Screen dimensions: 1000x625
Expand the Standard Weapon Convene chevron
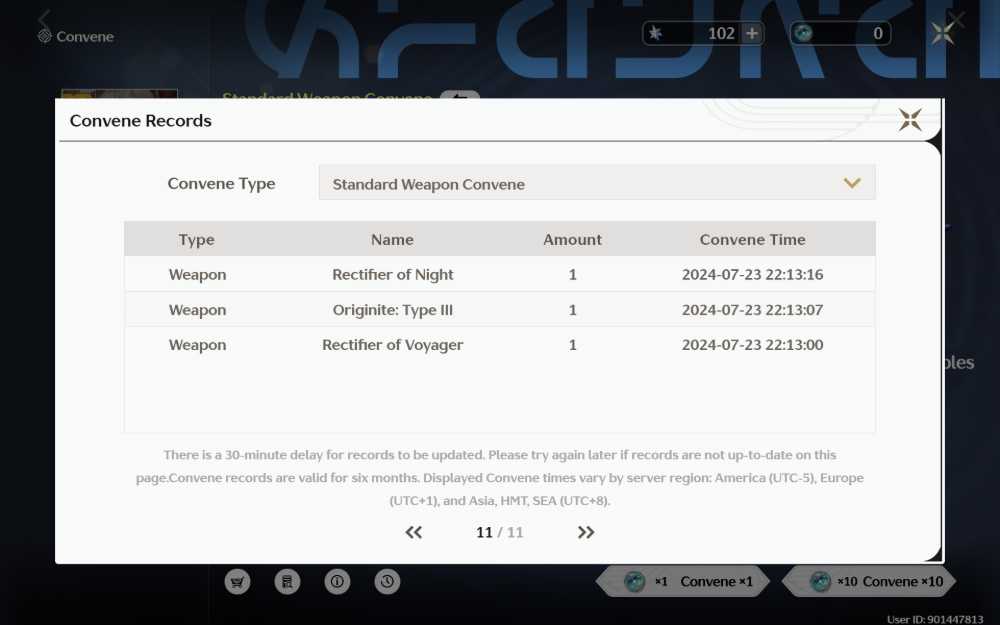coord(852,184)
